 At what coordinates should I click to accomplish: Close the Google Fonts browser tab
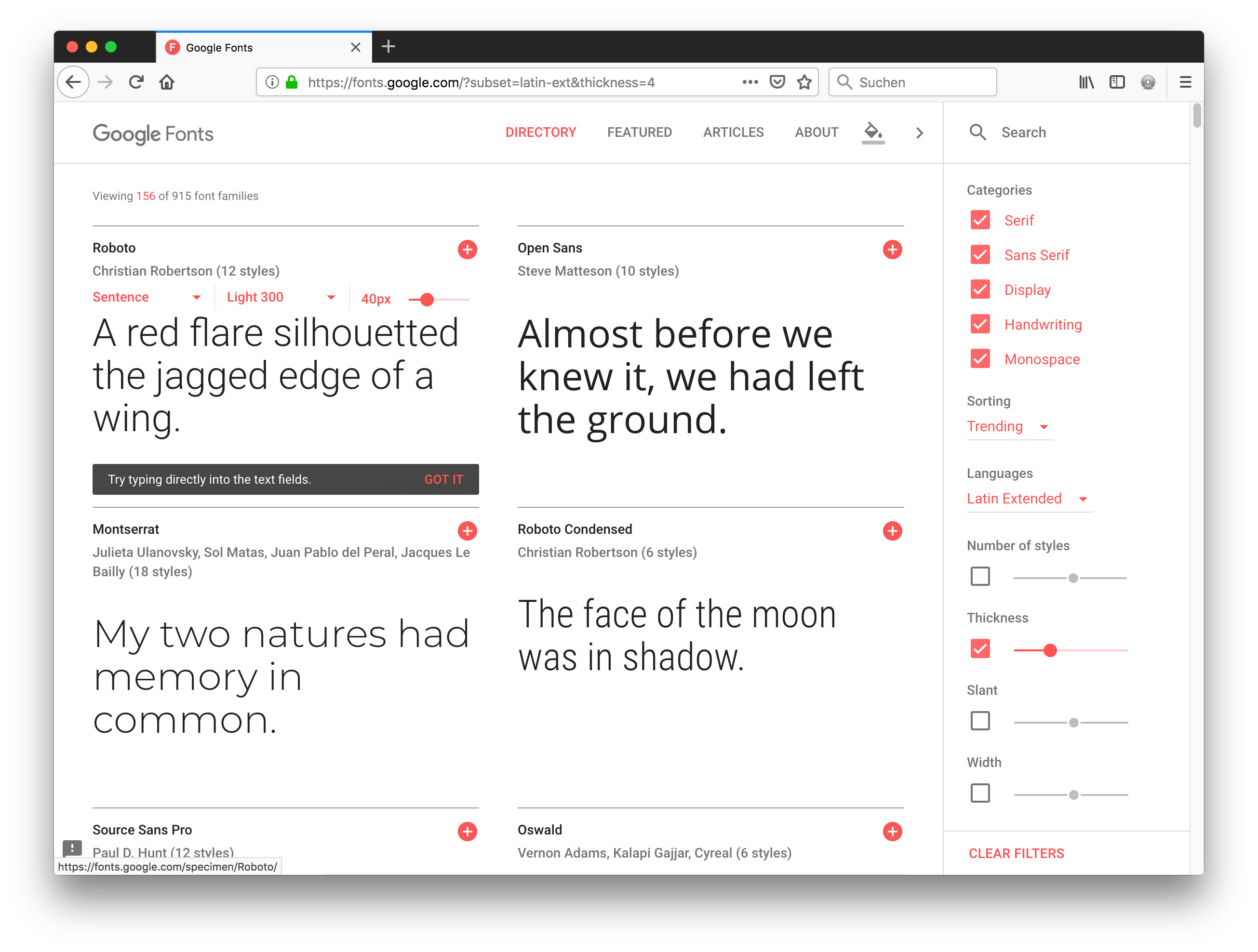pos(355,47)
